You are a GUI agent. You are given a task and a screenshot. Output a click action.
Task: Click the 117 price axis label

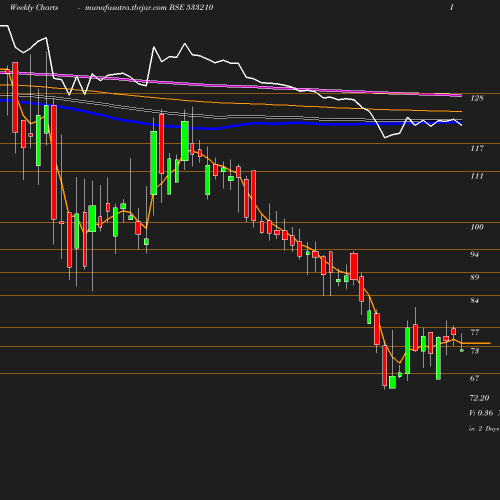(x=477, y=148)
